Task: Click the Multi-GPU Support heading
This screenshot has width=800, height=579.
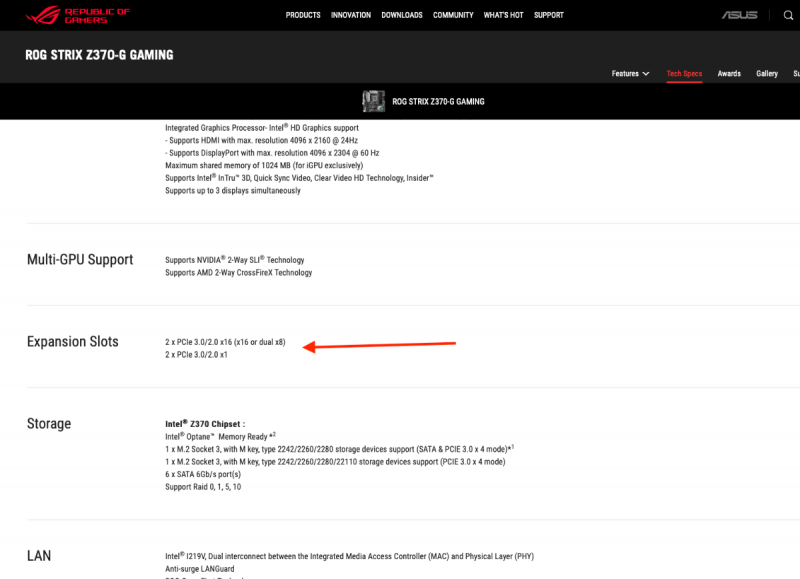Action: [x=80, y=260]
